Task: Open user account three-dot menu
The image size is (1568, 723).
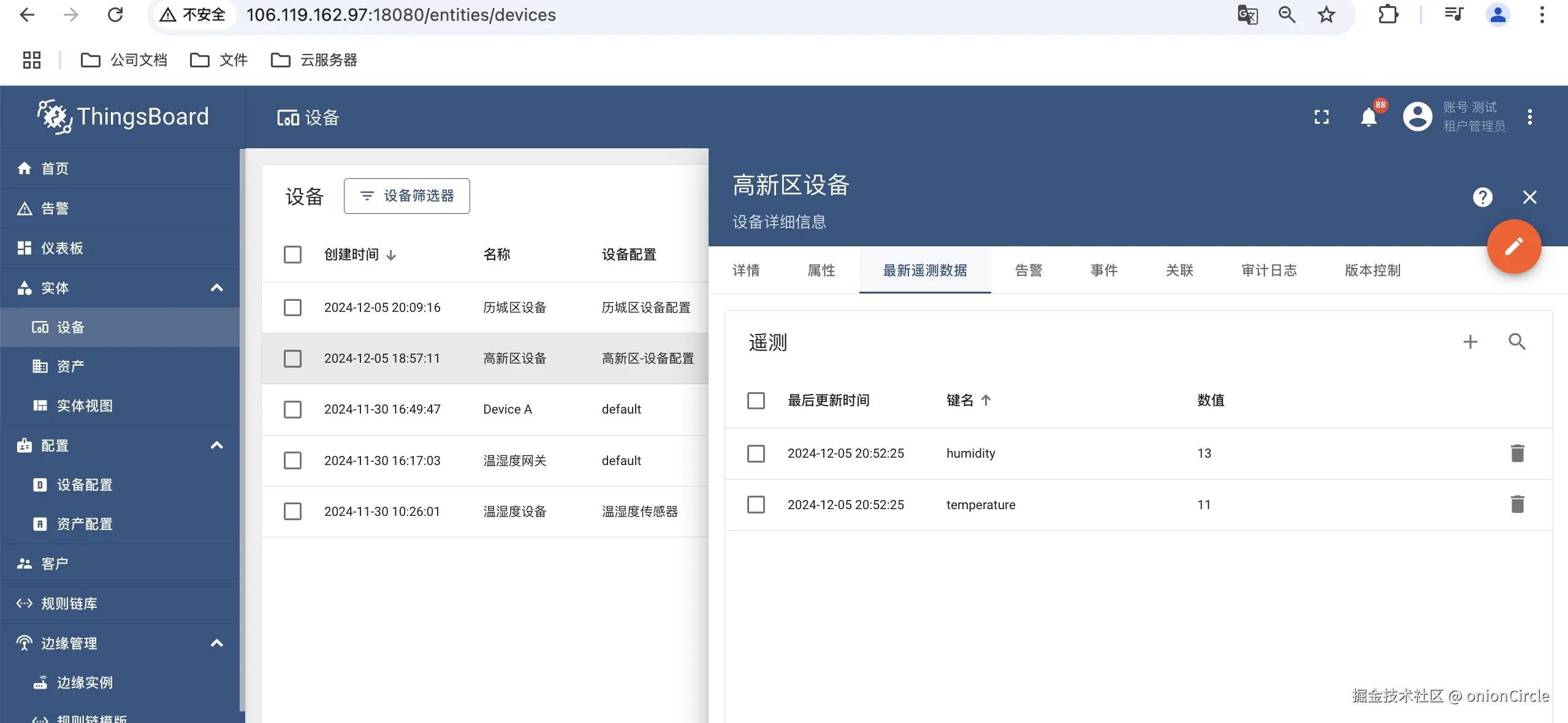Action: 1529,117
